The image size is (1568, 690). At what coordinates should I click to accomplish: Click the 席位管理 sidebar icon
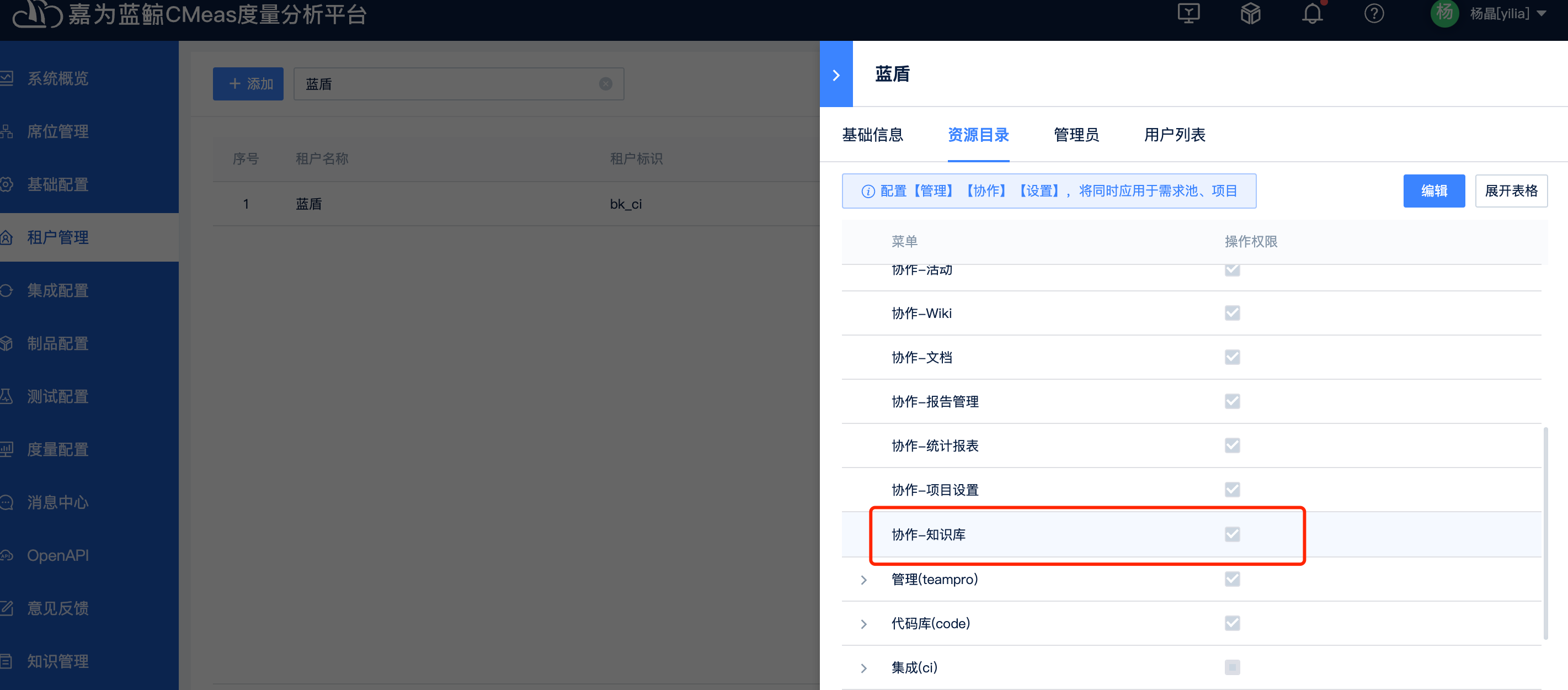(x=6, y=131)
